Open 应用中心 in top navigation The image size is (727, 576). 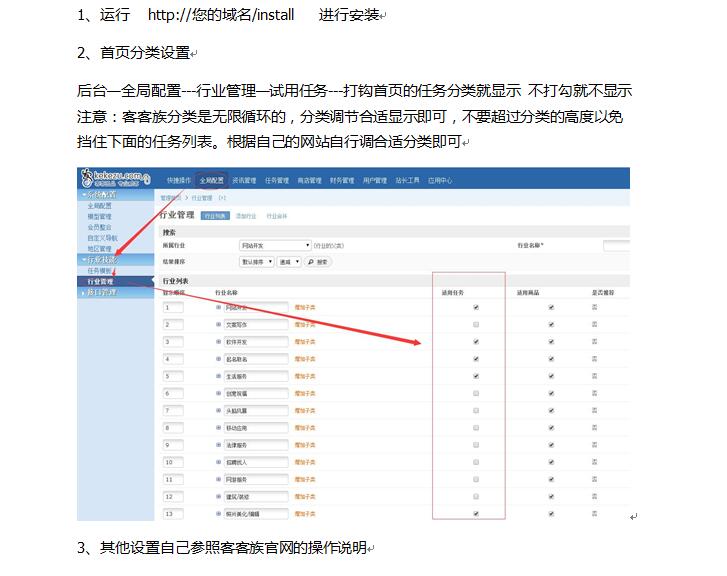pos(440,180)
